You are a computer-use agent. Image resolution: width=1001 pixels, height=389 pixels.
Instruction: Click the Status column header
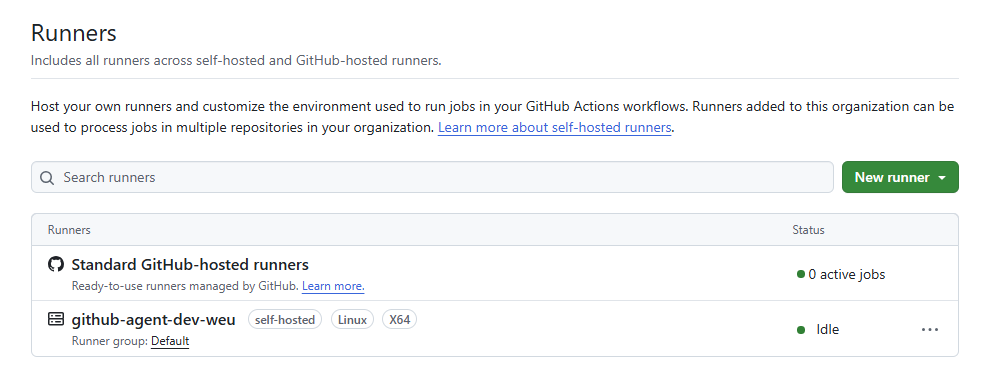[x=808, y=230]
